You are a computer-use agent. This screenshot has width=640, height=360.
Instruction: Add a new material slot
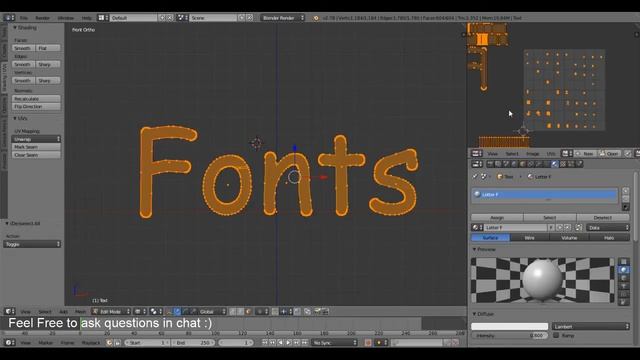[625, 191]
